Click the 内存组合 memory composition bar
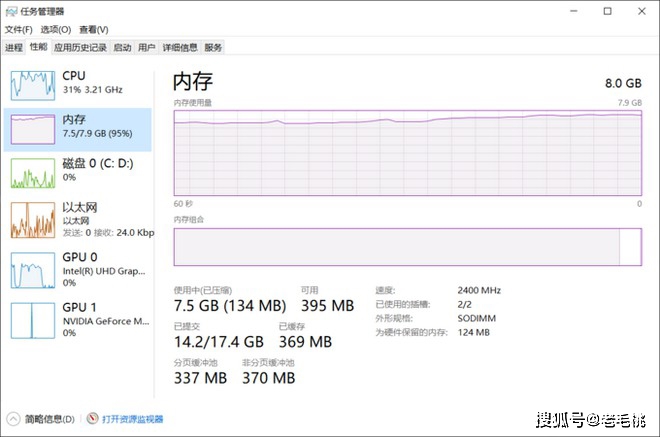 tap(407, 247)
